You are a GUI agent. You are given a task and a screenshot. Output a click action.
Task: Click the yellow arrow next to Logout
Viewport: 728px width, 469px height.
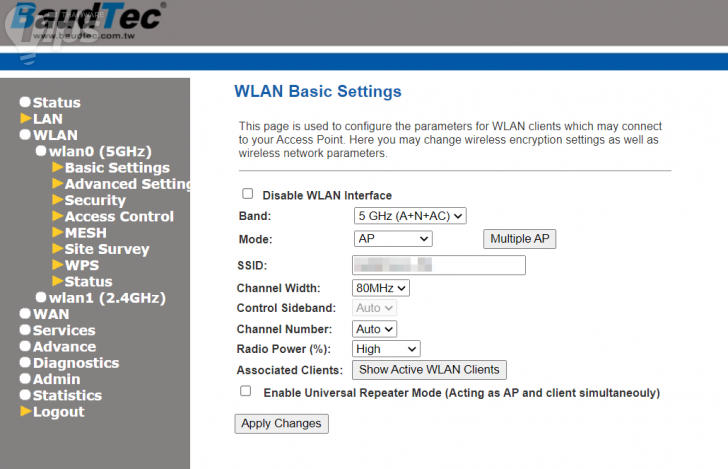26,412
